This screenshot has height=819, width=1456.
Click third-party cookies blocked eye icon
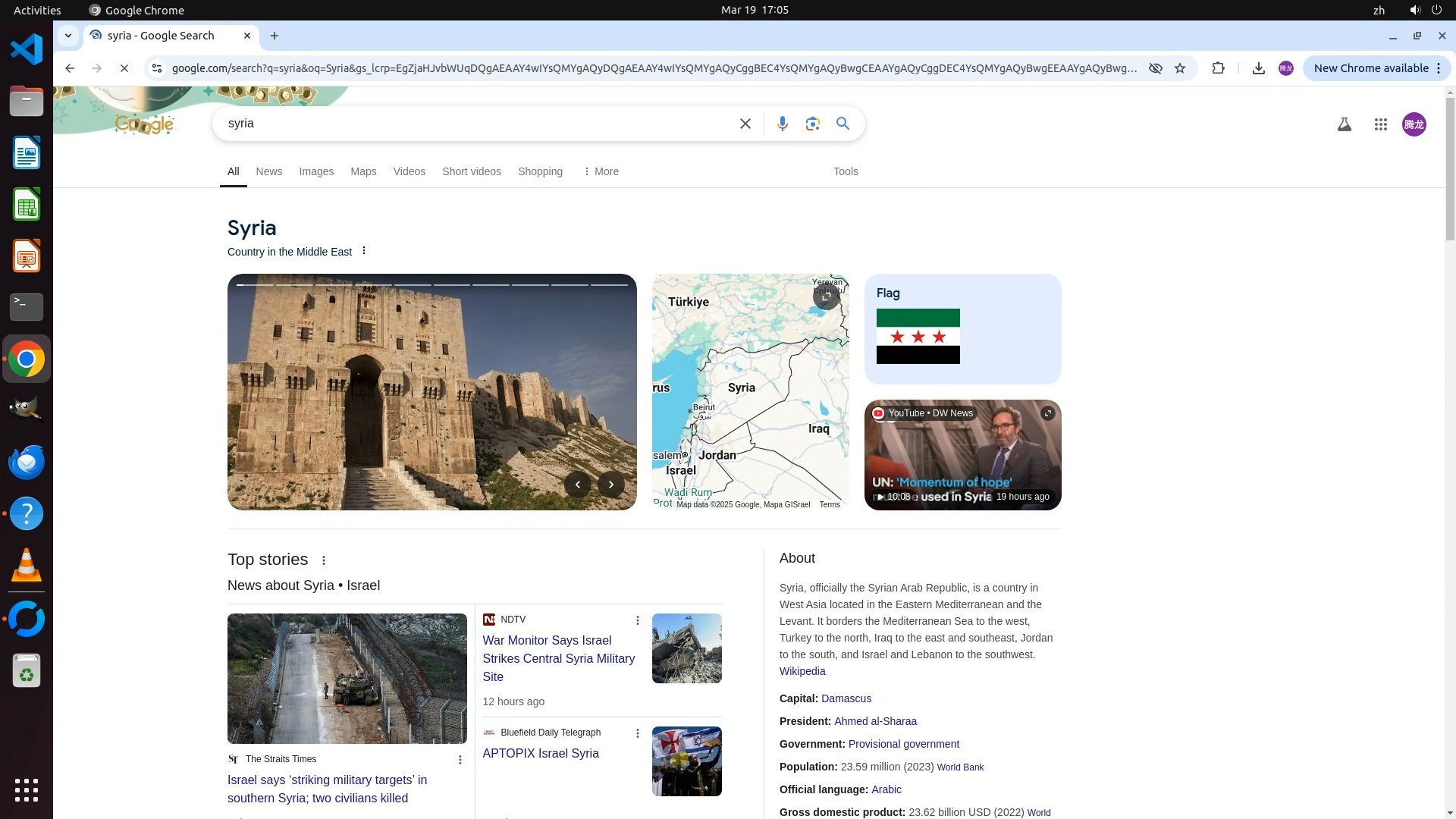coord(1155,68)
